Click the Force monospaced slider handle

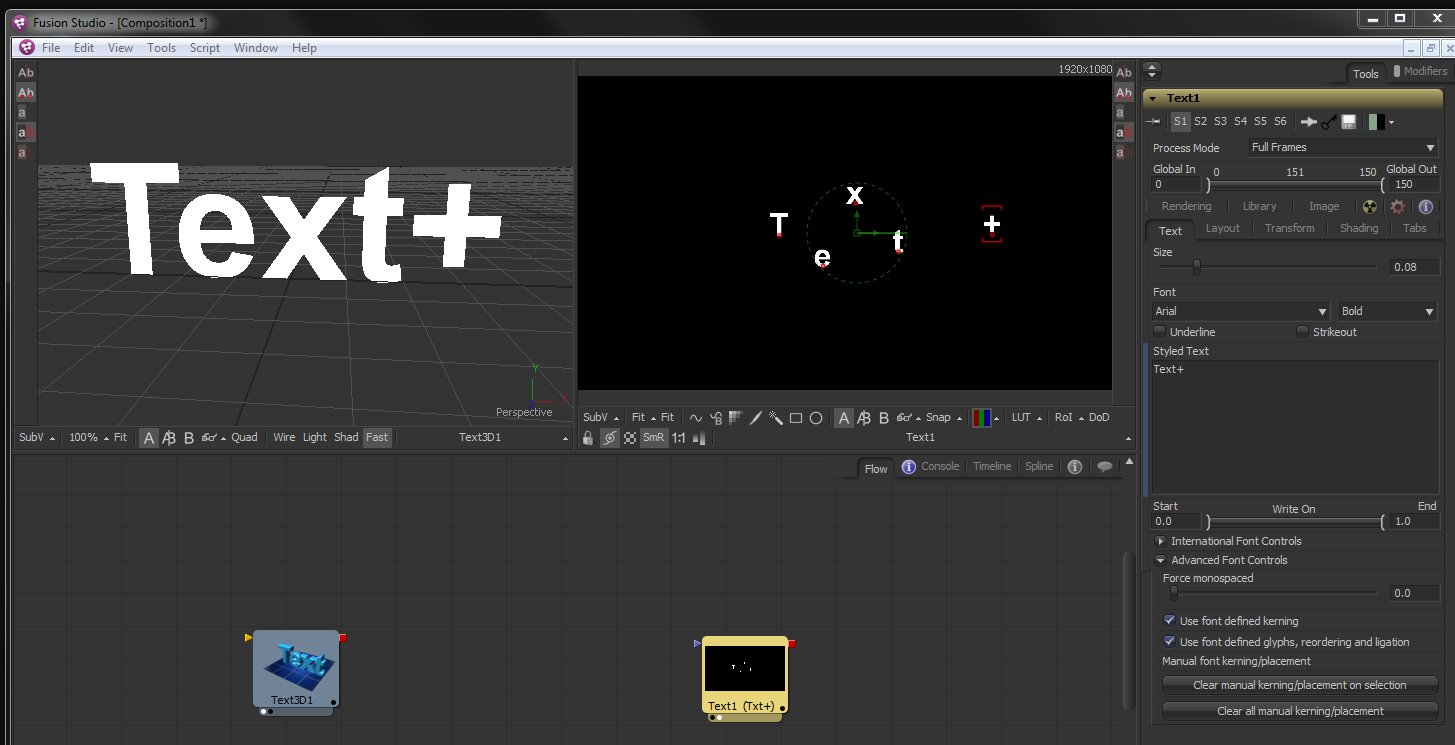coord(1173,593)
